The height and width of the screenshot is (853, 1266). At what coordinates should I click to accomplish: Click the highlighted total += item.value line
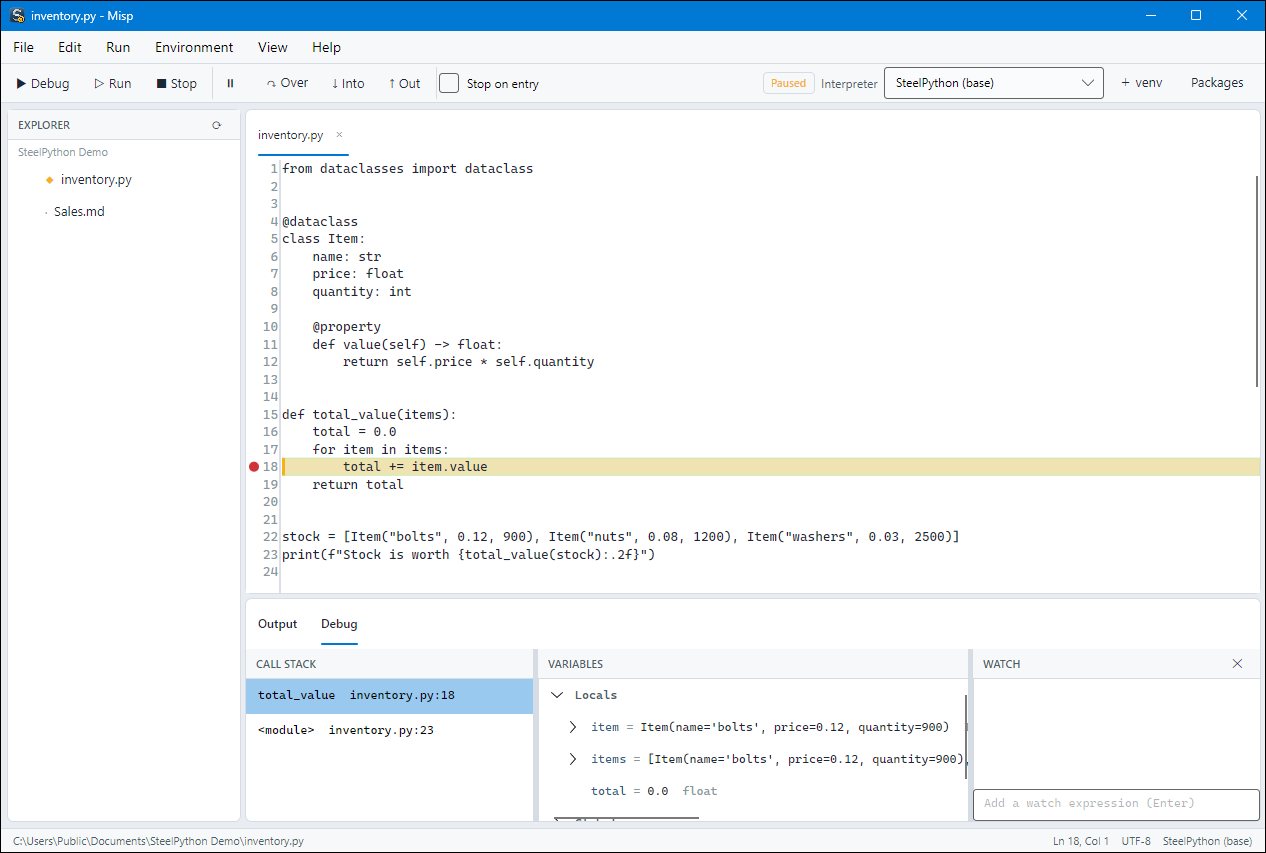(x=770, y=467)
